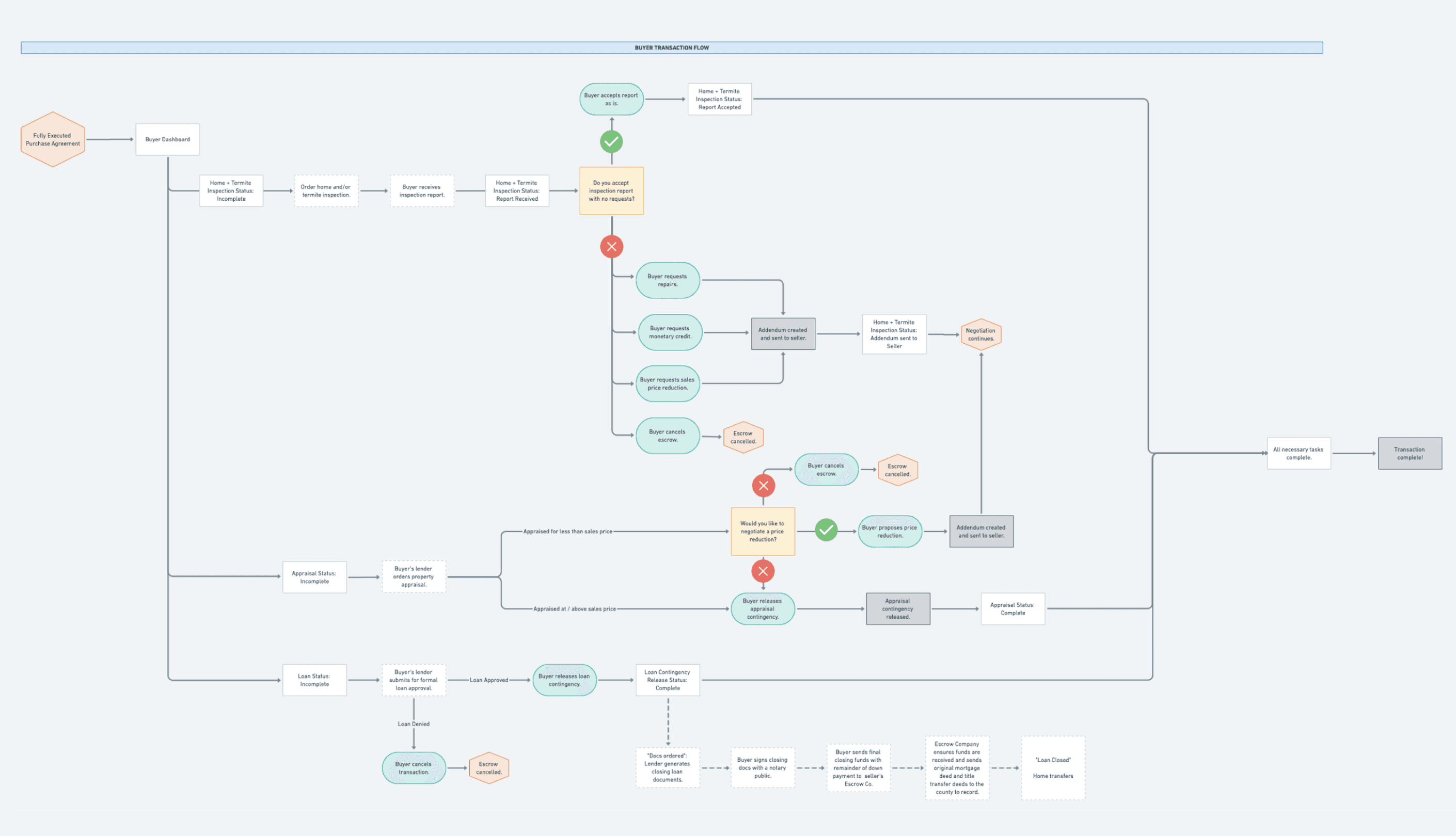Select All necessary tasks complete box
Viewport: 1456px width, 836px height.
pyautogui.click(x=1299, y=453)
